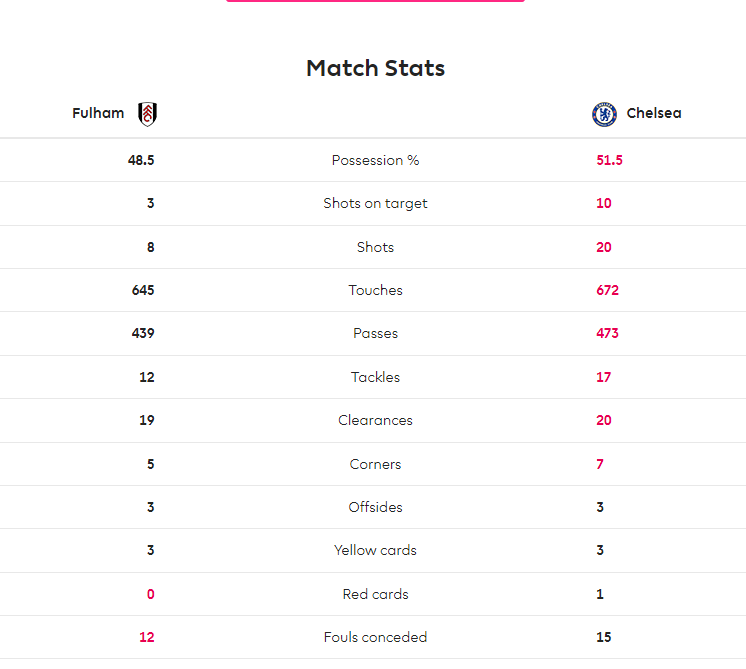Click Chelsea's 473 passes value
The width and height of the screenshot is (746, 669).
608,333
